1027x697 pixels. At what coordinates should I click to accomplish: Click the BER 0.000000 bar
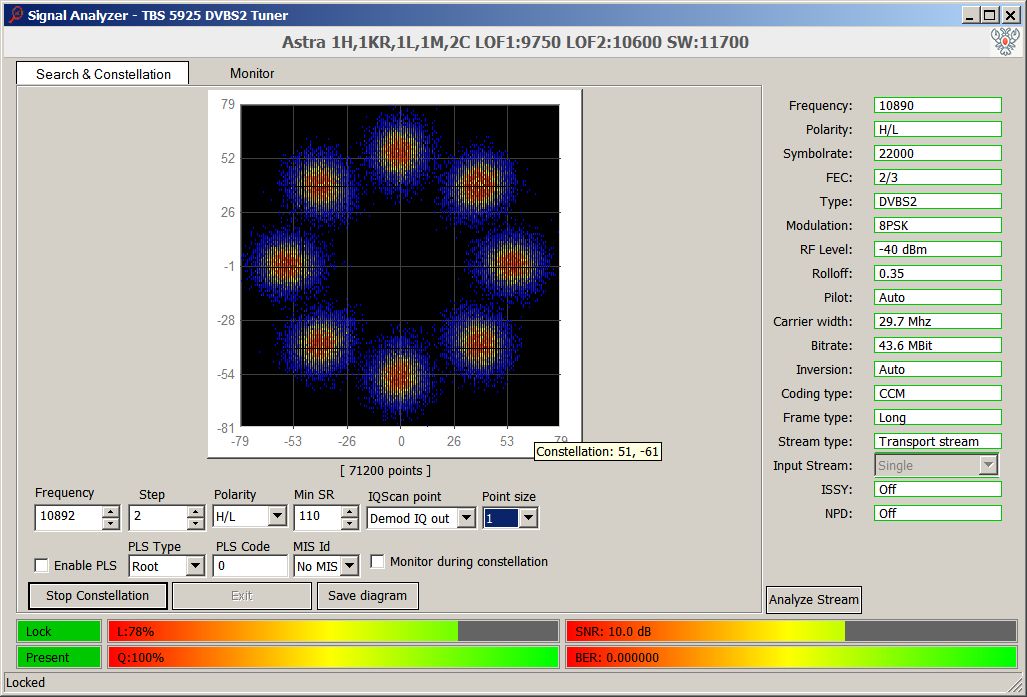pyautogui.click(x=791, y=658)
